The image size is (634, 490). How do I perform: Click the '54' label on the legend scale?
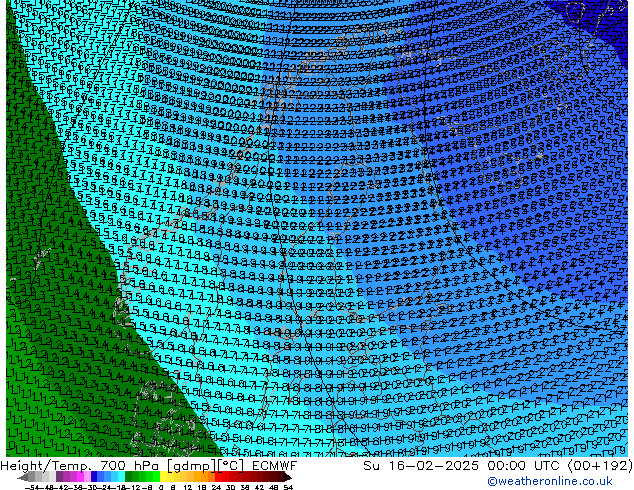[x=287, y=488]
